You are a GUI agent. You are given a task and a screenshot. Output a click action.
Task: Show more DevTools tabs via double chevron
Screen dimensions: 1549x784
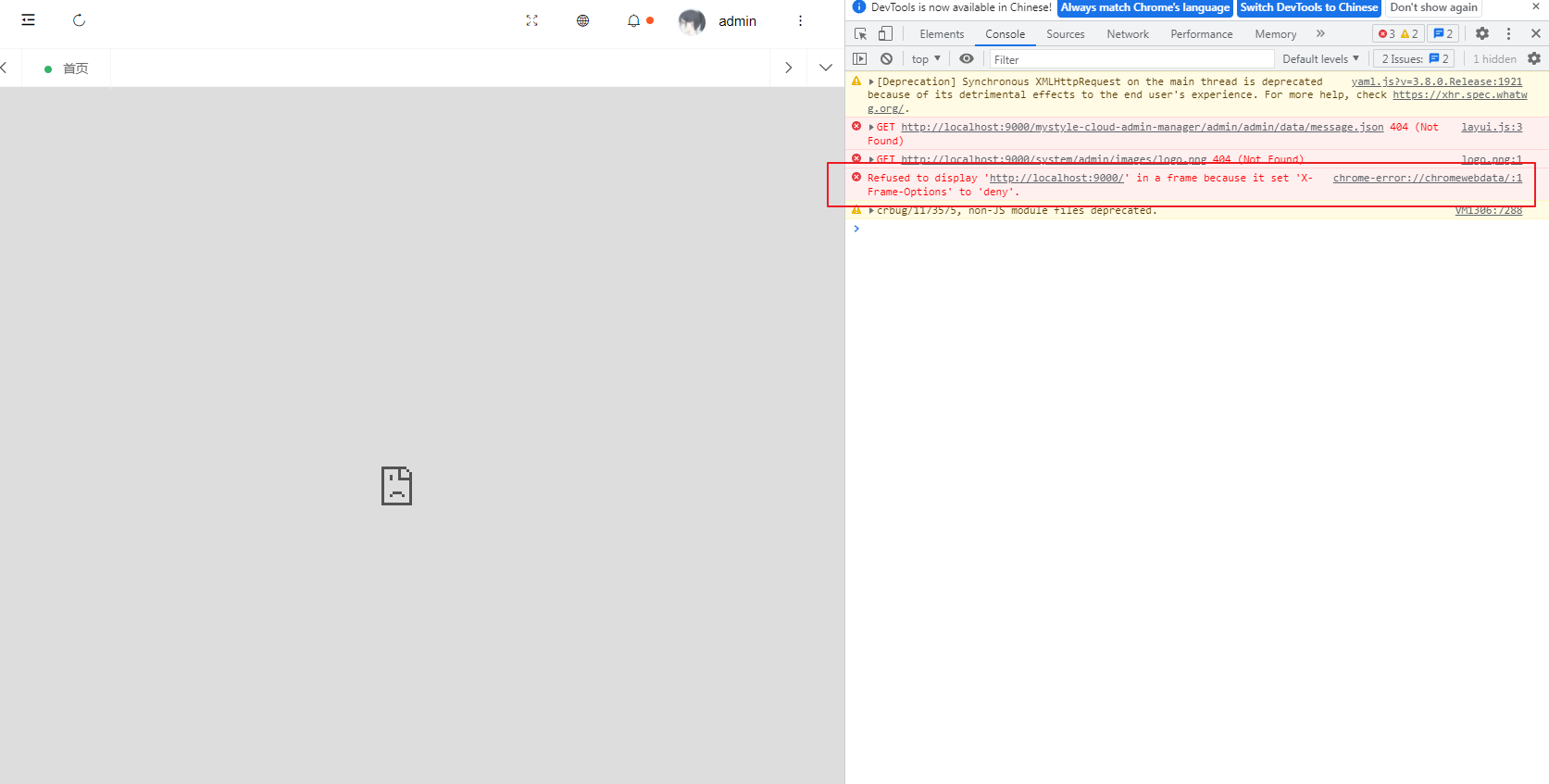pos(1320,34)
